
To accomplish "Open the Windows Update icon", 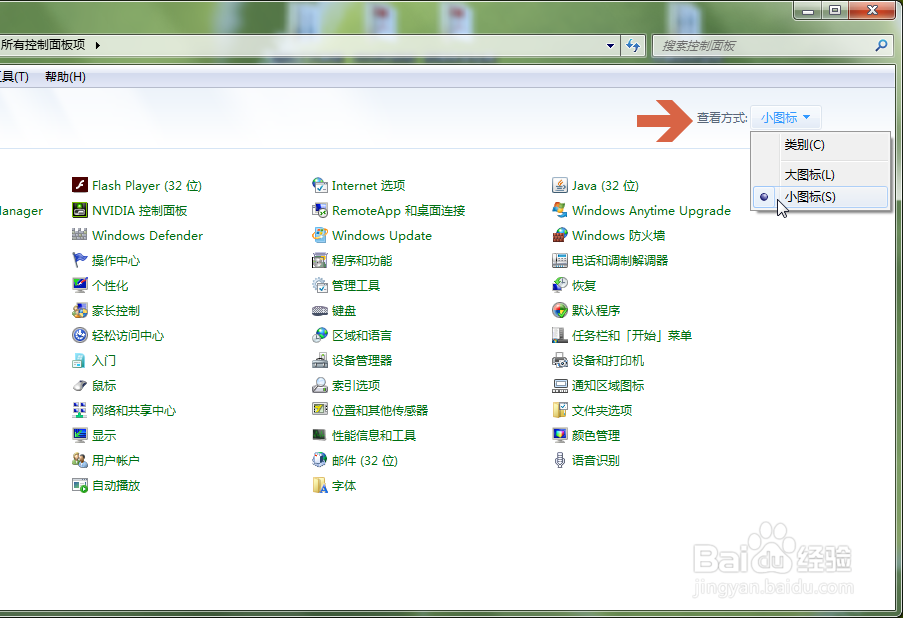I will click(320, 235).
